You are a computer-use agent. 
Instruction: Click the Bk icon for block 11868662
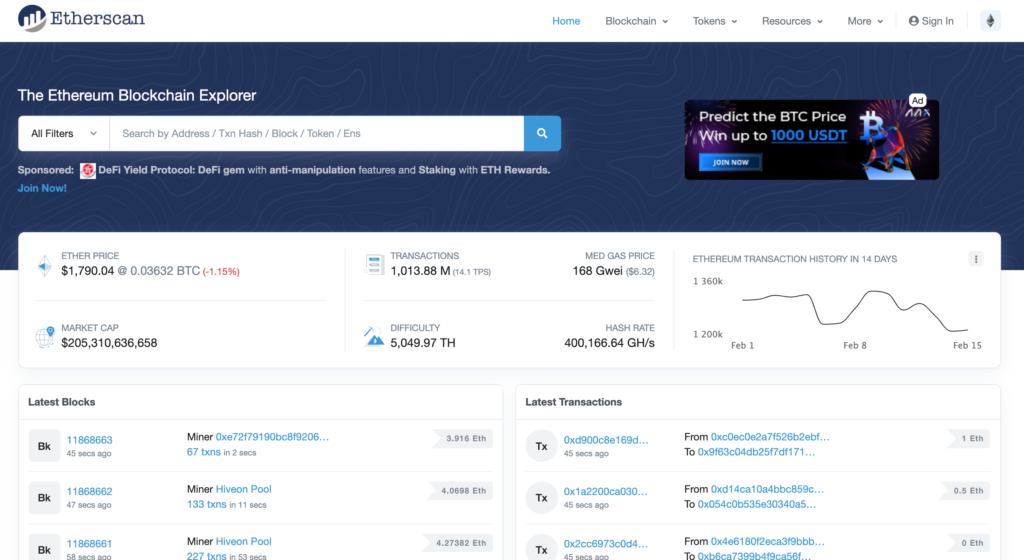point(44,498)
